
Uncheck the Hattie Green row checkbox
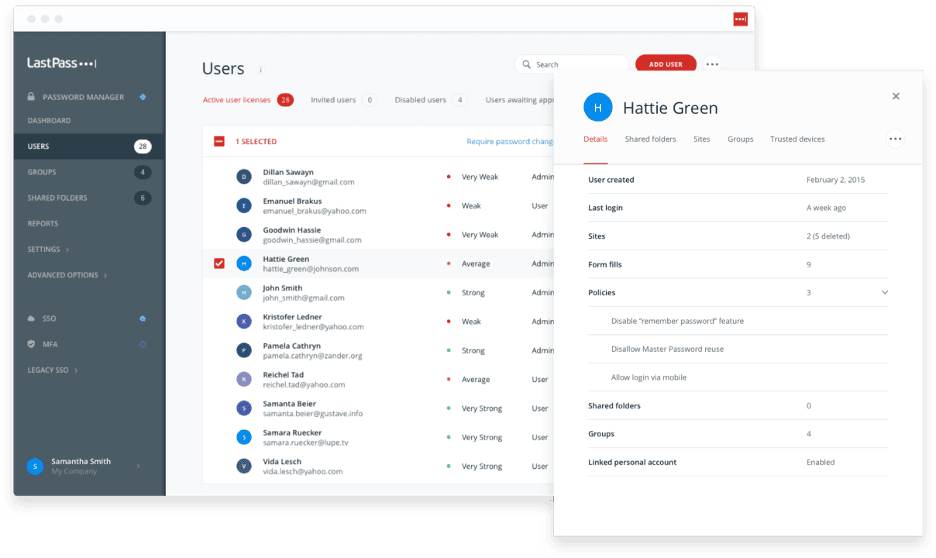pos(219,264)
